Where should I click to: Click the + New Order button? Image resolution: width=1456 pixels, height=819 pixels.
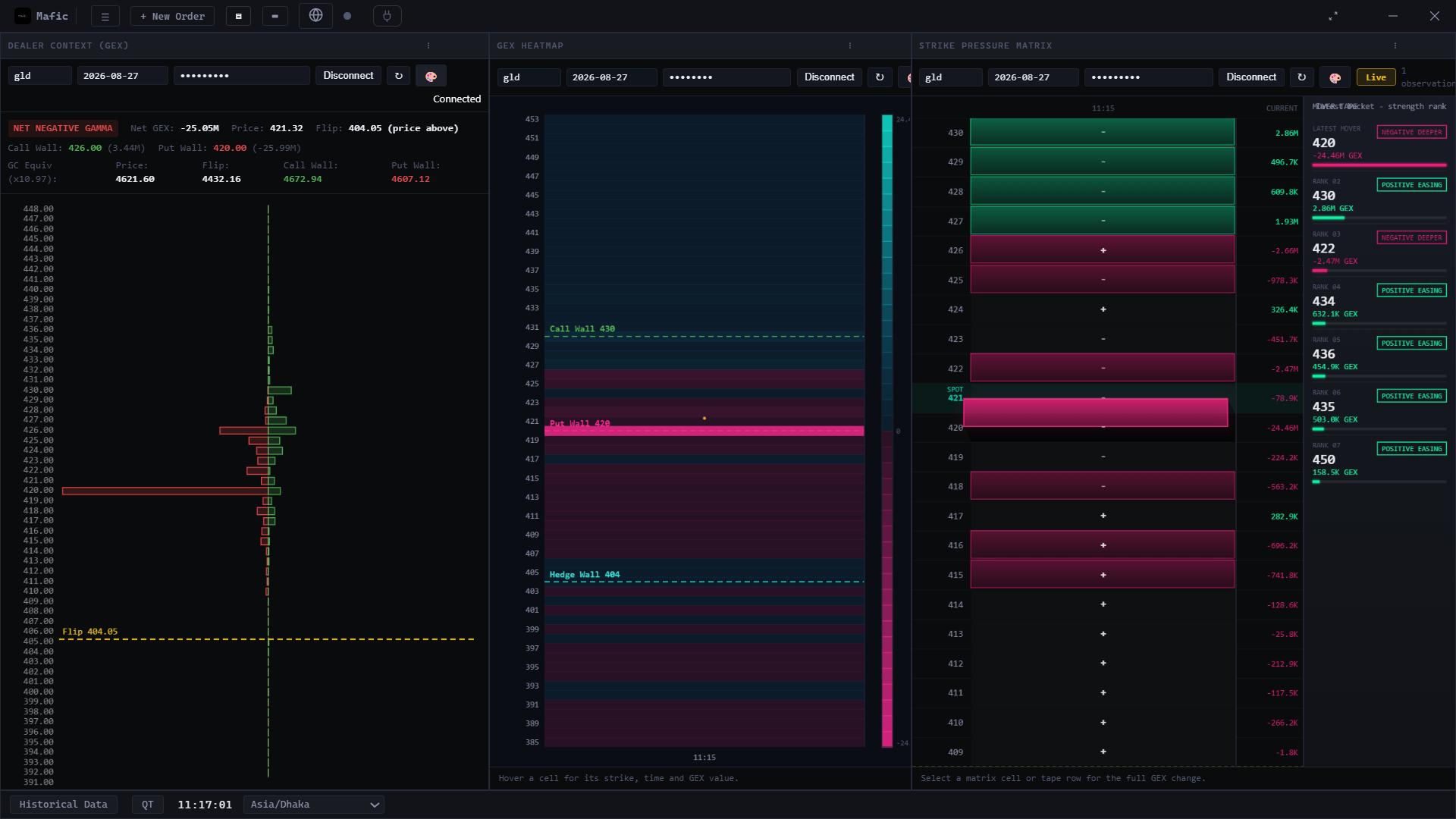coord(172,16)
